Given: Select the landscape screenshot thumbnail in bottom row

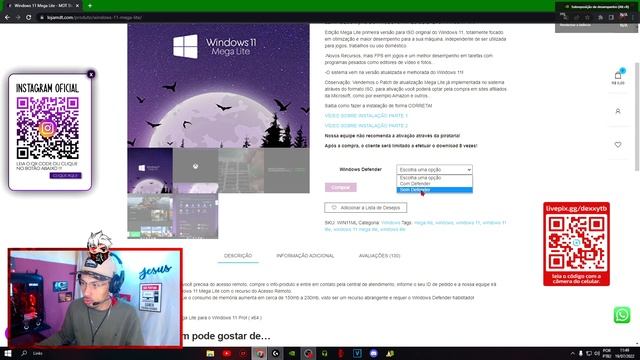Looking at the screenshot, I should [150, 216].
